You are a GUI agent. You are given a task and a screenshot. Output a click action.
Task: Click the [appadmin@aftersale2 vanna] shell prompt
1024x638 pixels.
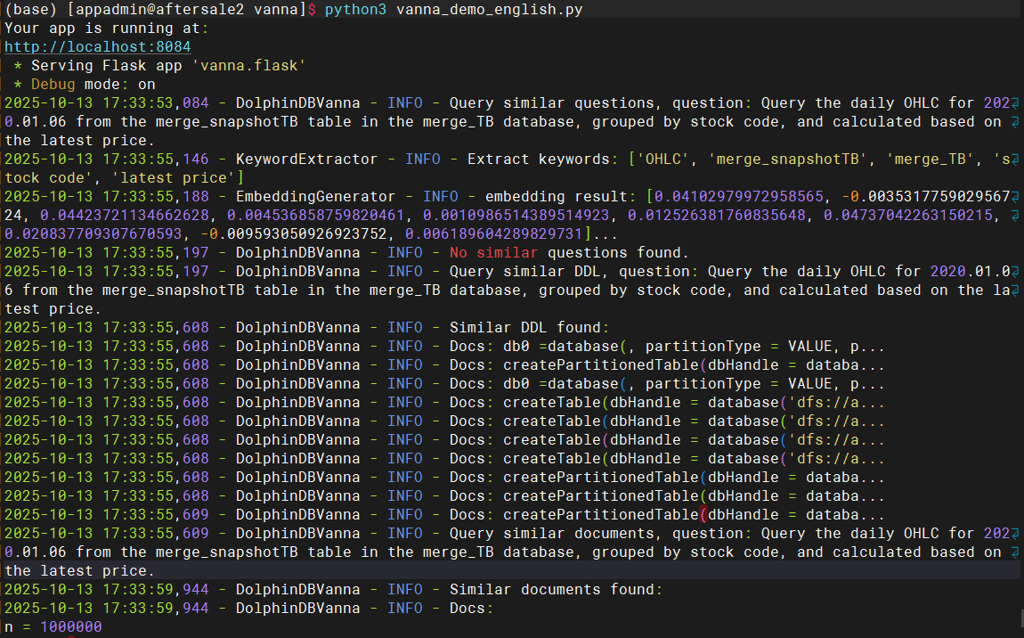[x=187, y=9]
